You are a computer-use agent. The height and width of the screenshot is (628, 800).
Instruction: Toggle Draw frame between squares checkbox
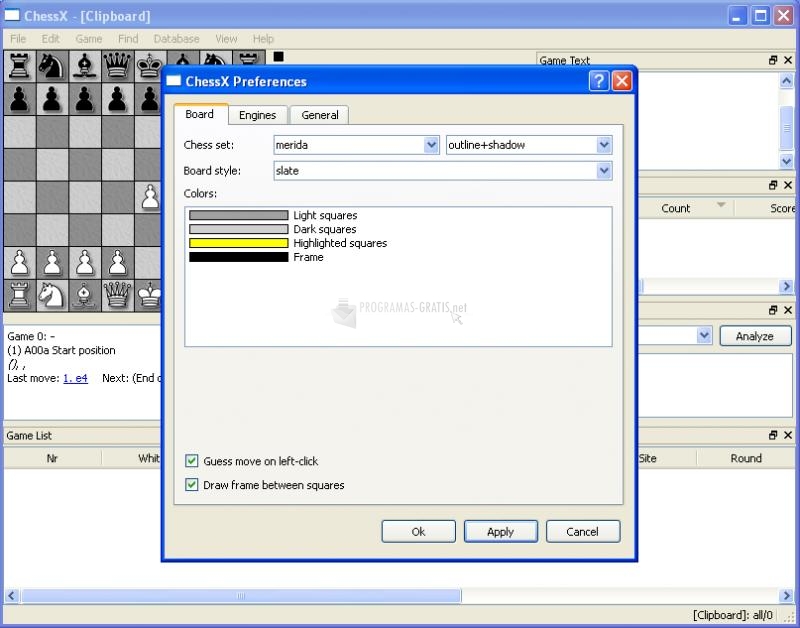point(191,485)
